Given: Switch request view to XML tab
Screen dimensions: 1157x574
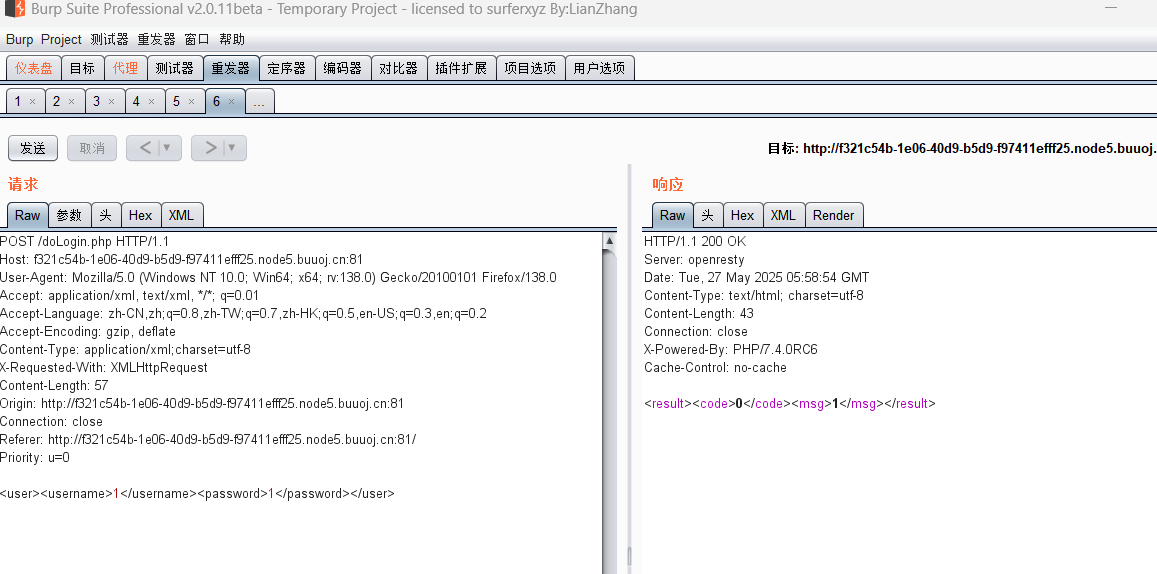Looking at the screenshot, I should [182, 215].
